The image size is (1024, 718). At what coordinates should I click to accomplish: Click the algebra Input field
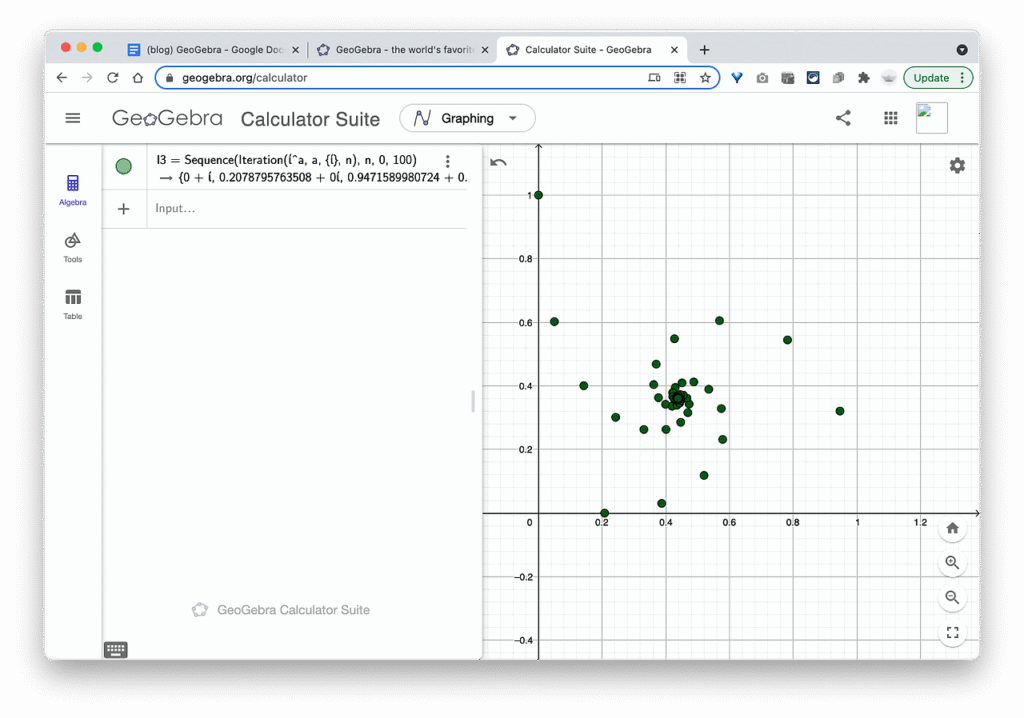point(300,209)
